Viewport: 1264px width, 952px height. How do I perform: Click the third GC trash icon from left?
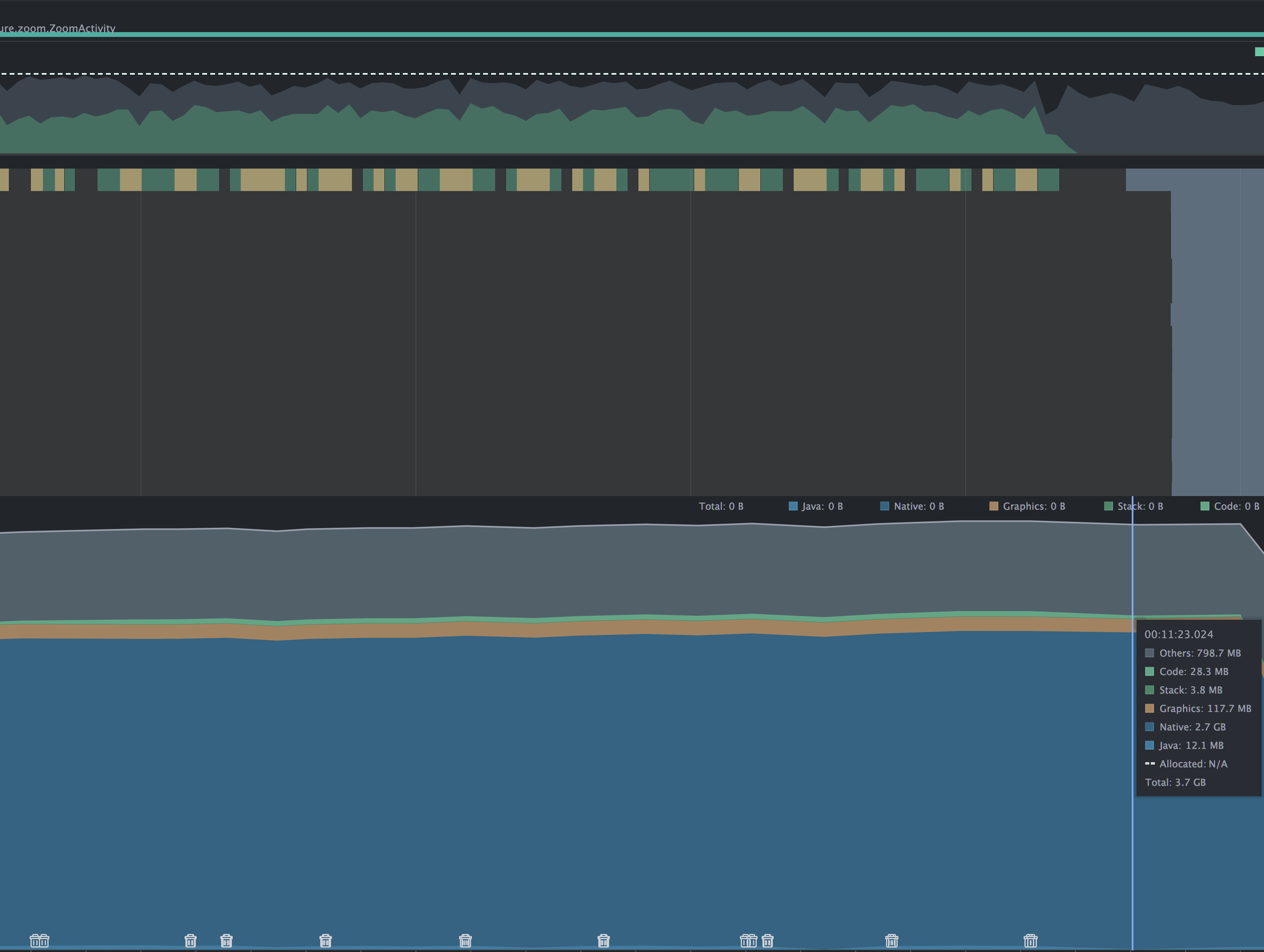coord(190,941)
